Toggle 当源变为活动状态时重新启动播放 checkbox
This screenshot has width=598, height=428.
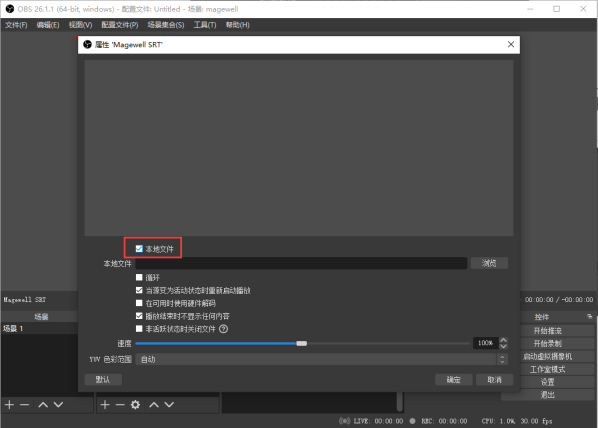[x=139, y=290]
